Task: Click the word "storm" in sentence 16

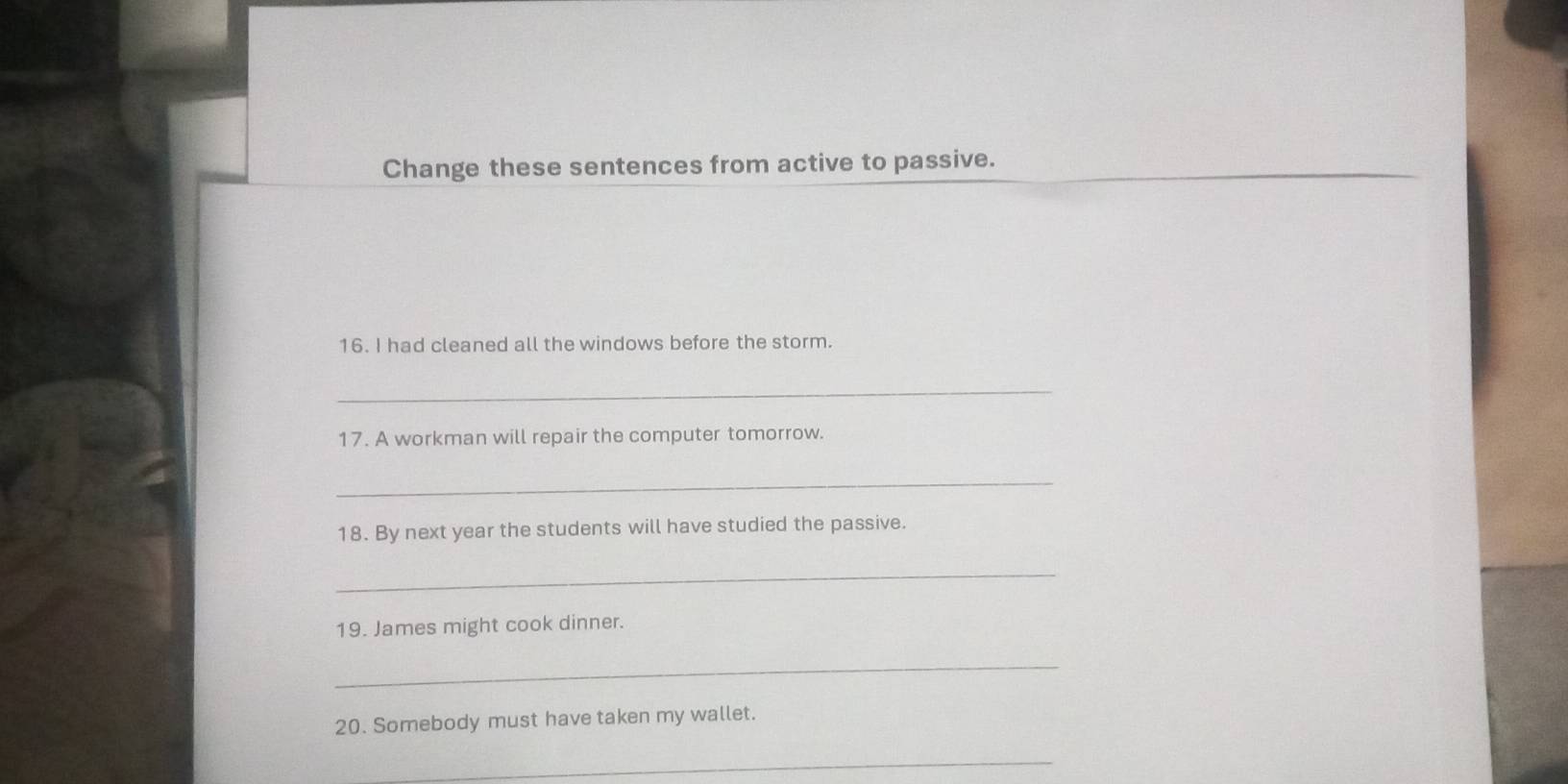Action: pos(802,341)
